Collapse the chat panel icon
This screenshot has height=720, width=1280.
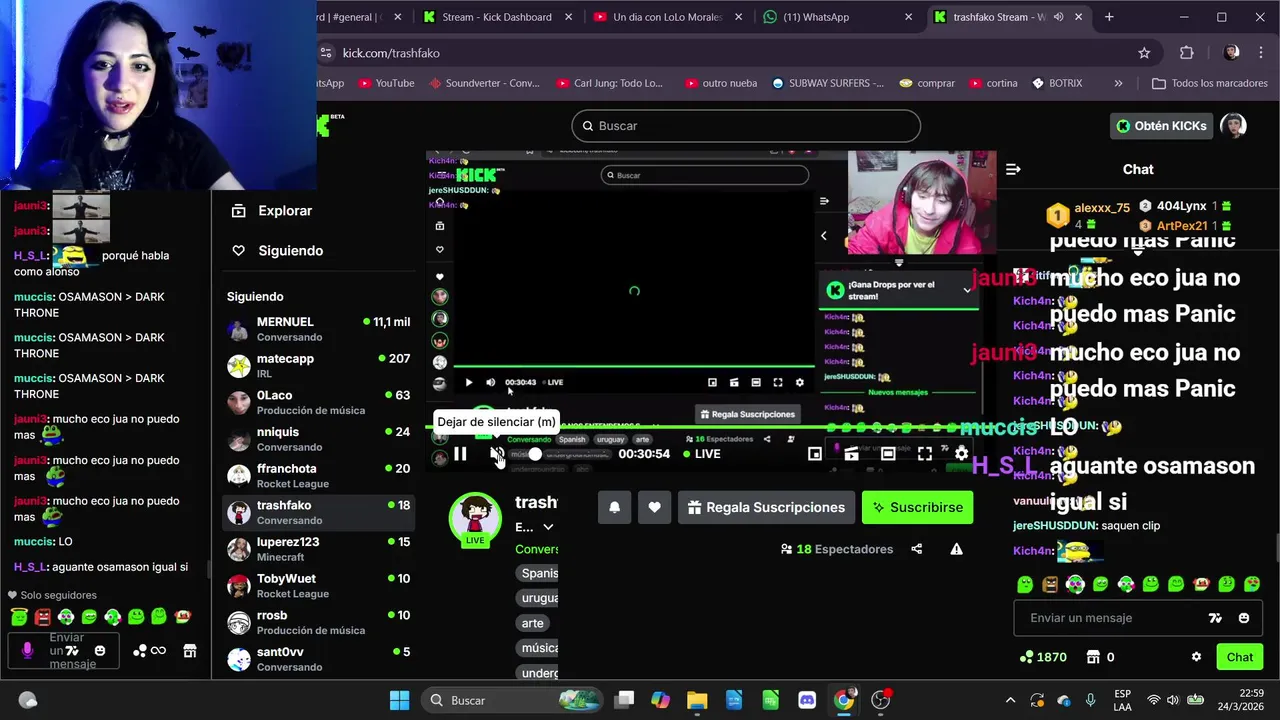coord(1013,169)
